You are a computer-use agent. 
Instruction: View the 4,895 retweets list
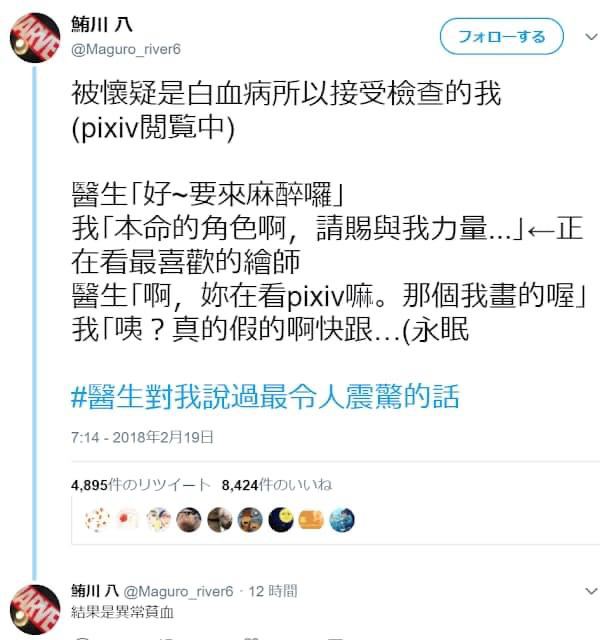140,484
